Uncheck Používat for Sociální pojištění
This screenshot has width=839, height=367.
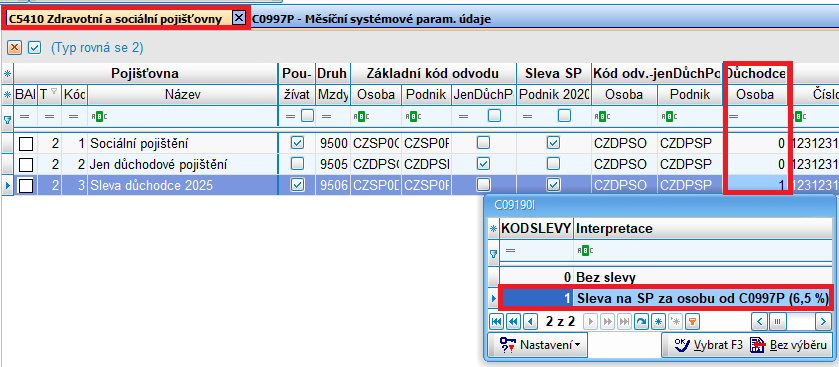pos(297,143)
